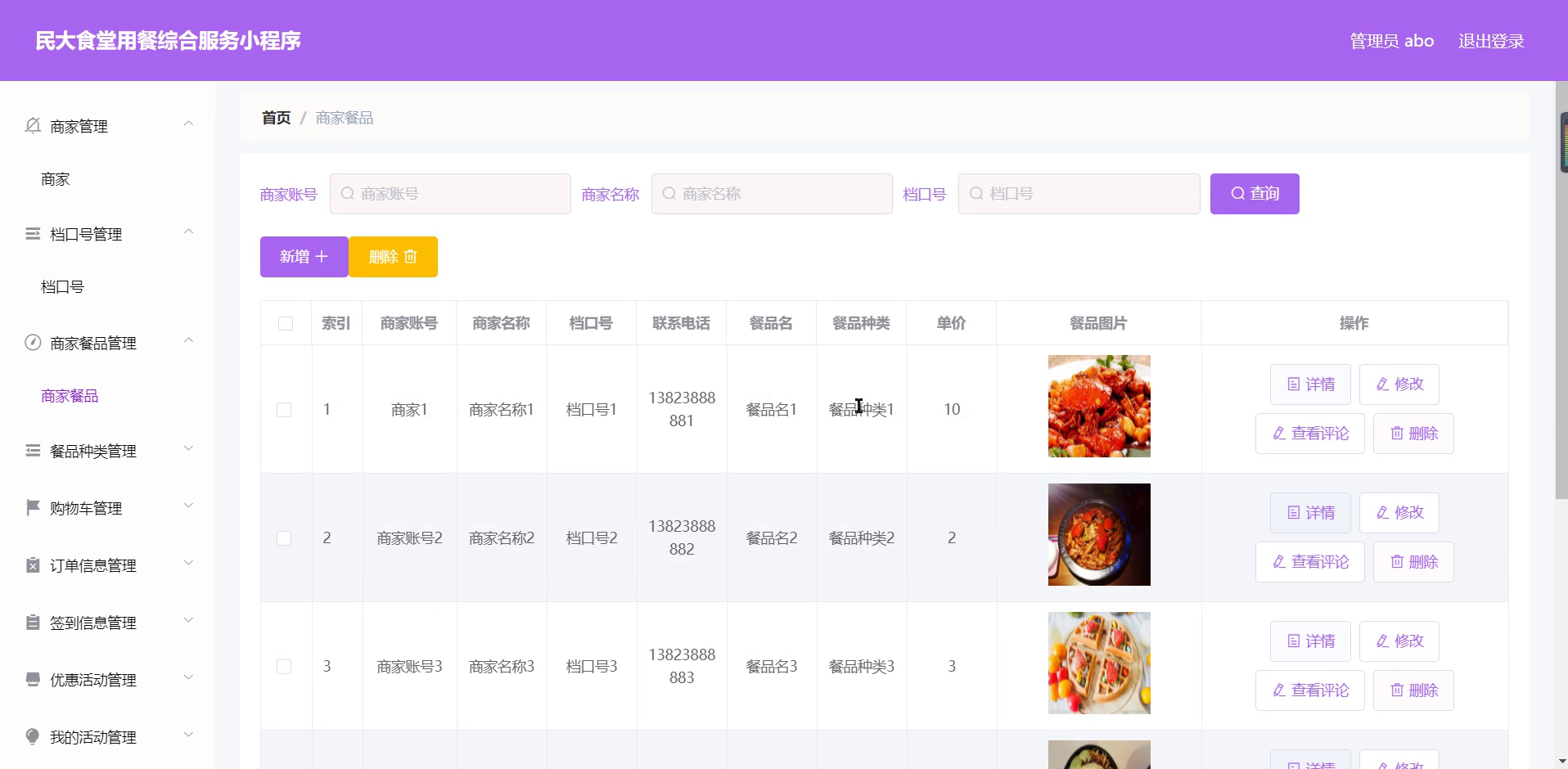Focus the 档口号 input field
Image resolution: width=1568 pixels, height=769 pixels.
click(x=1079, y=194)
